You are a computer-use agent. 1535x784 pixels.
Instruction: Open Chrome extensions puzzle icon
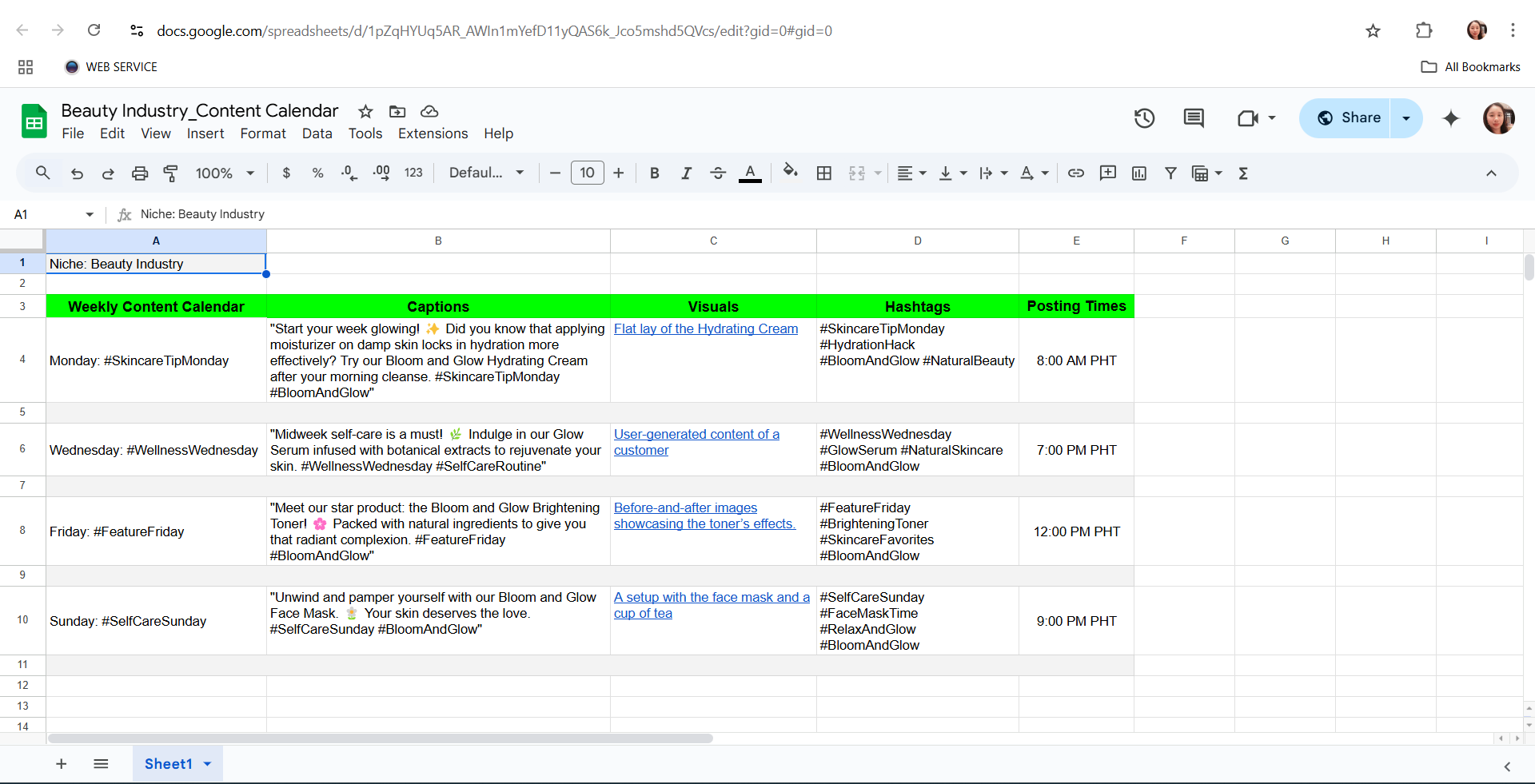(x=1424, y=30)
